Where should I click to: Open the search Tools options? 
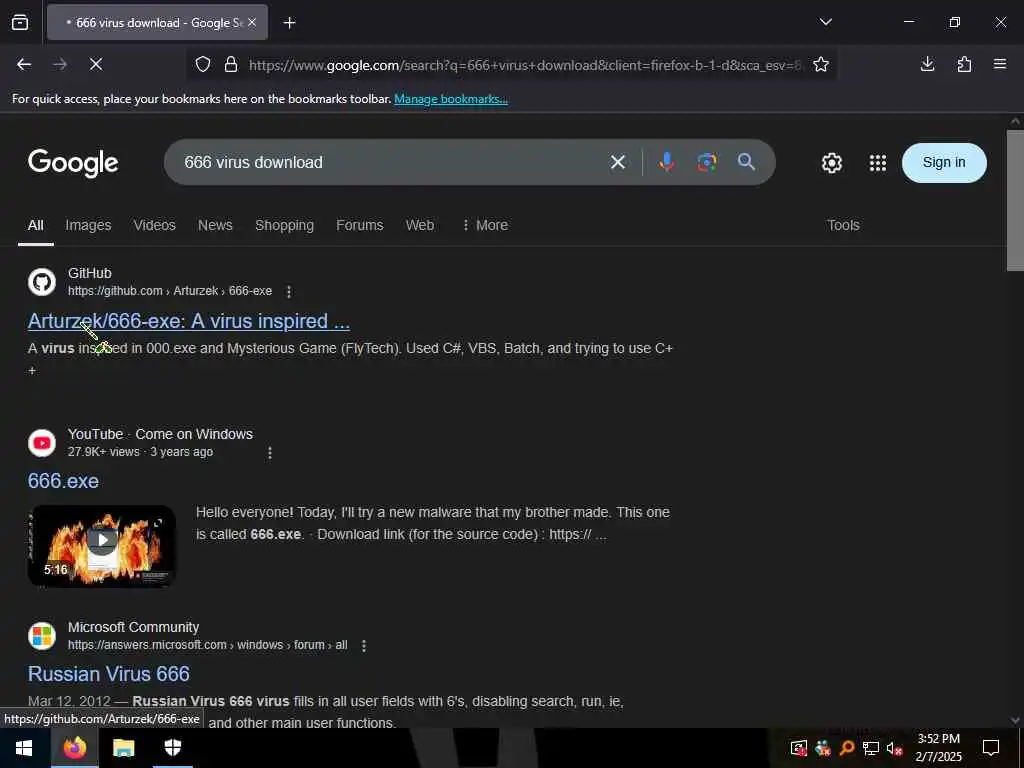(843, 225)
